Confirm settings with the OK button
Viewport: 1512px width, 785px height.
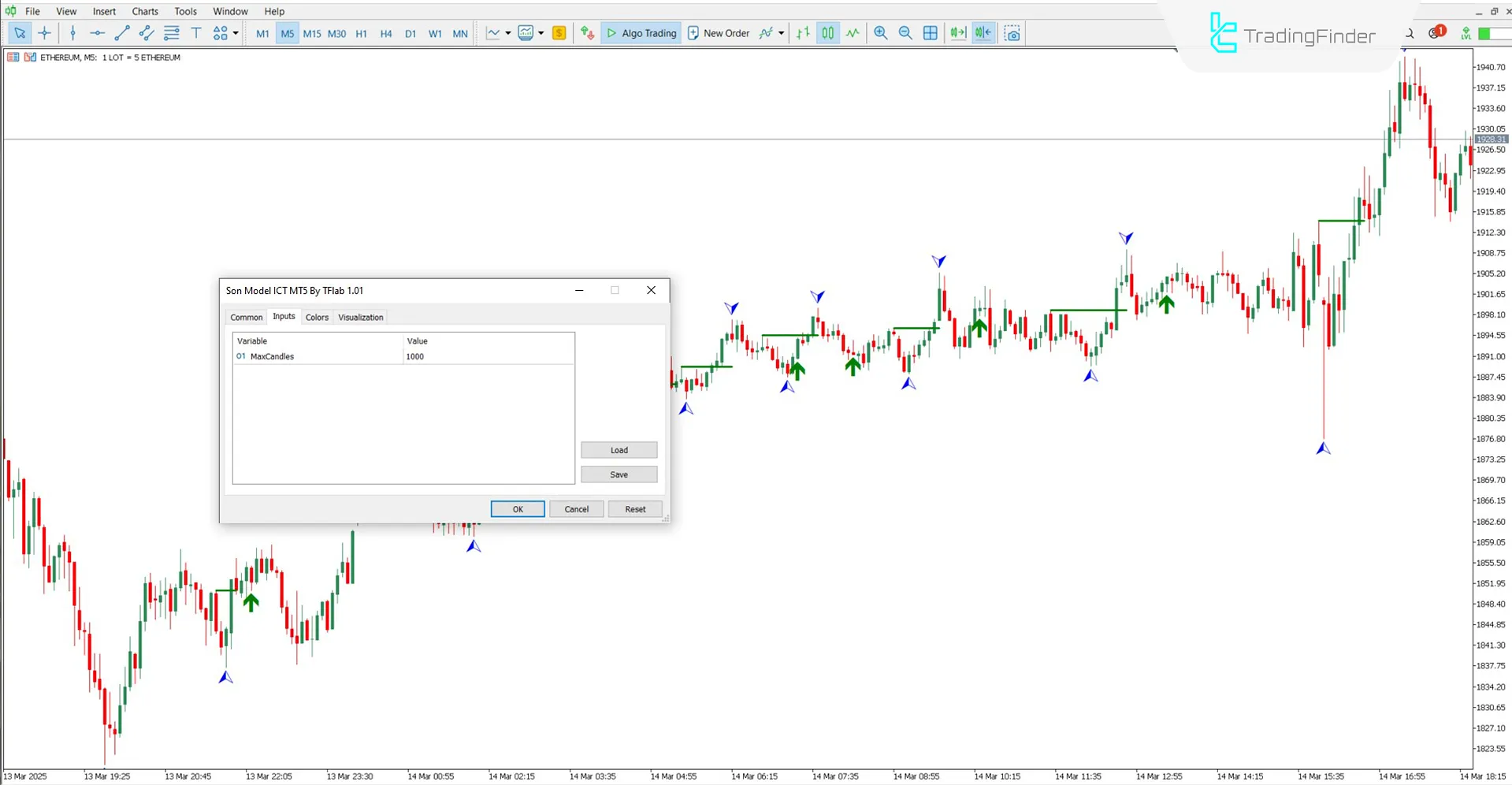pyautogui.click(x=517, y=508)
